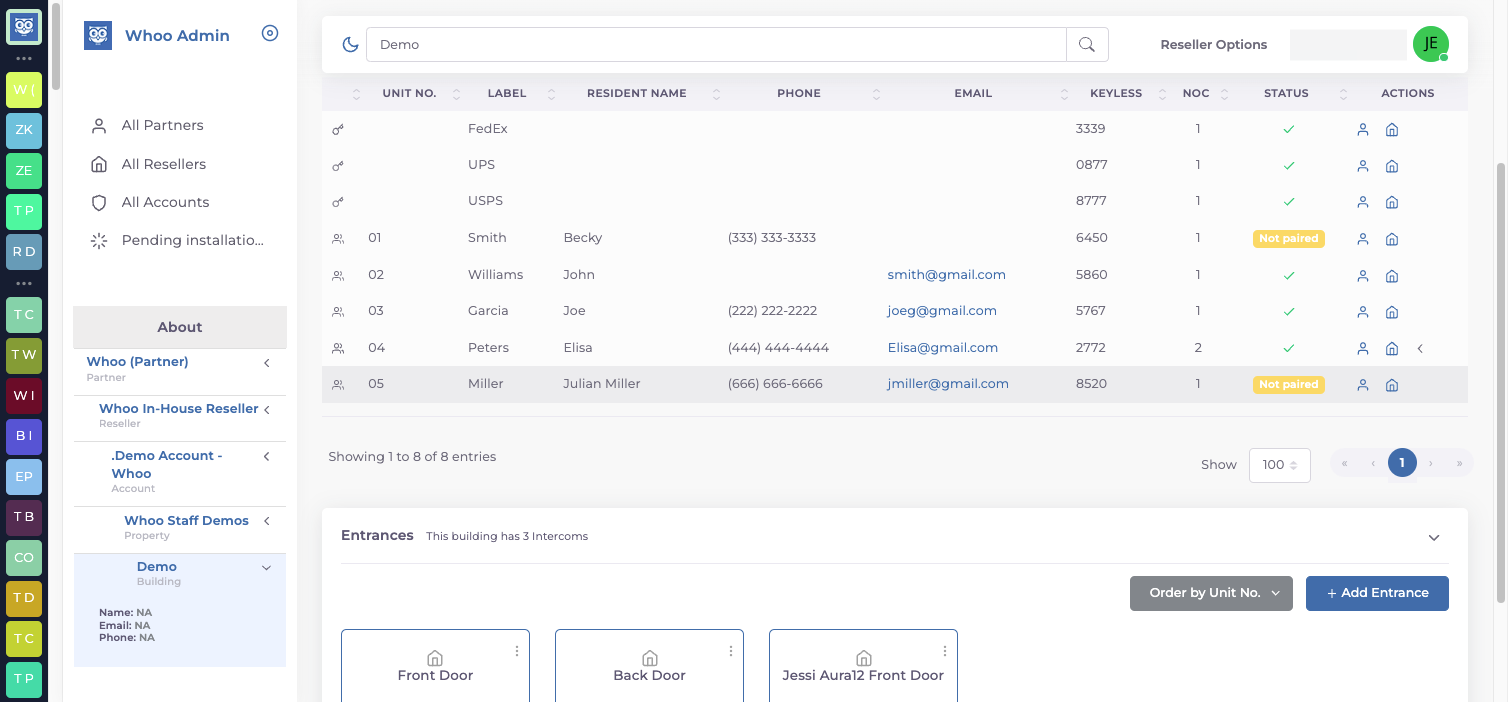This screenshot has width=1508, height=702.
Task: Click the Whoo owl logo in sidebar header
Action: [98, 36]
